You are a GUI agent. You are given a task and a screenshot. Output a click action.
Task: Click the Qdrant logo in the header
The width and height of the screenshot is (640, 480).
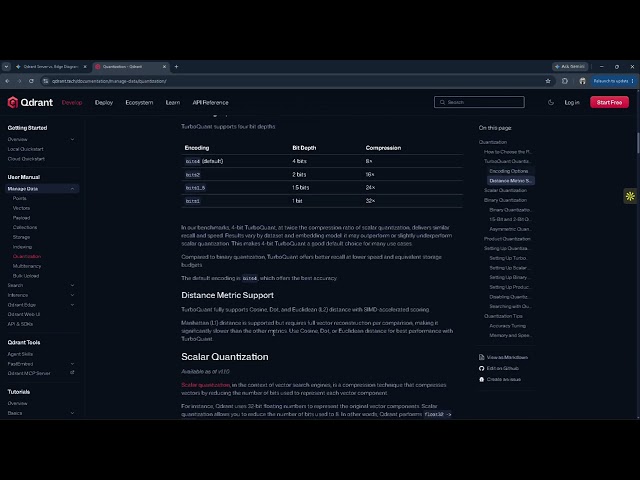pyautogui.click(x=30, y=102)
